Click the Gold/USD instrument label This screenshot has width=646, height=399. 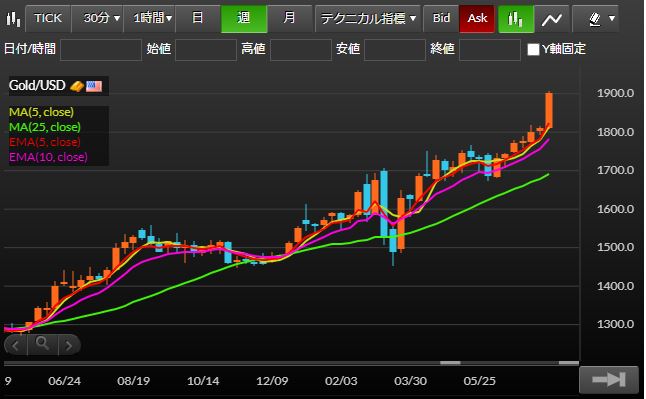[x=37, y=86]
